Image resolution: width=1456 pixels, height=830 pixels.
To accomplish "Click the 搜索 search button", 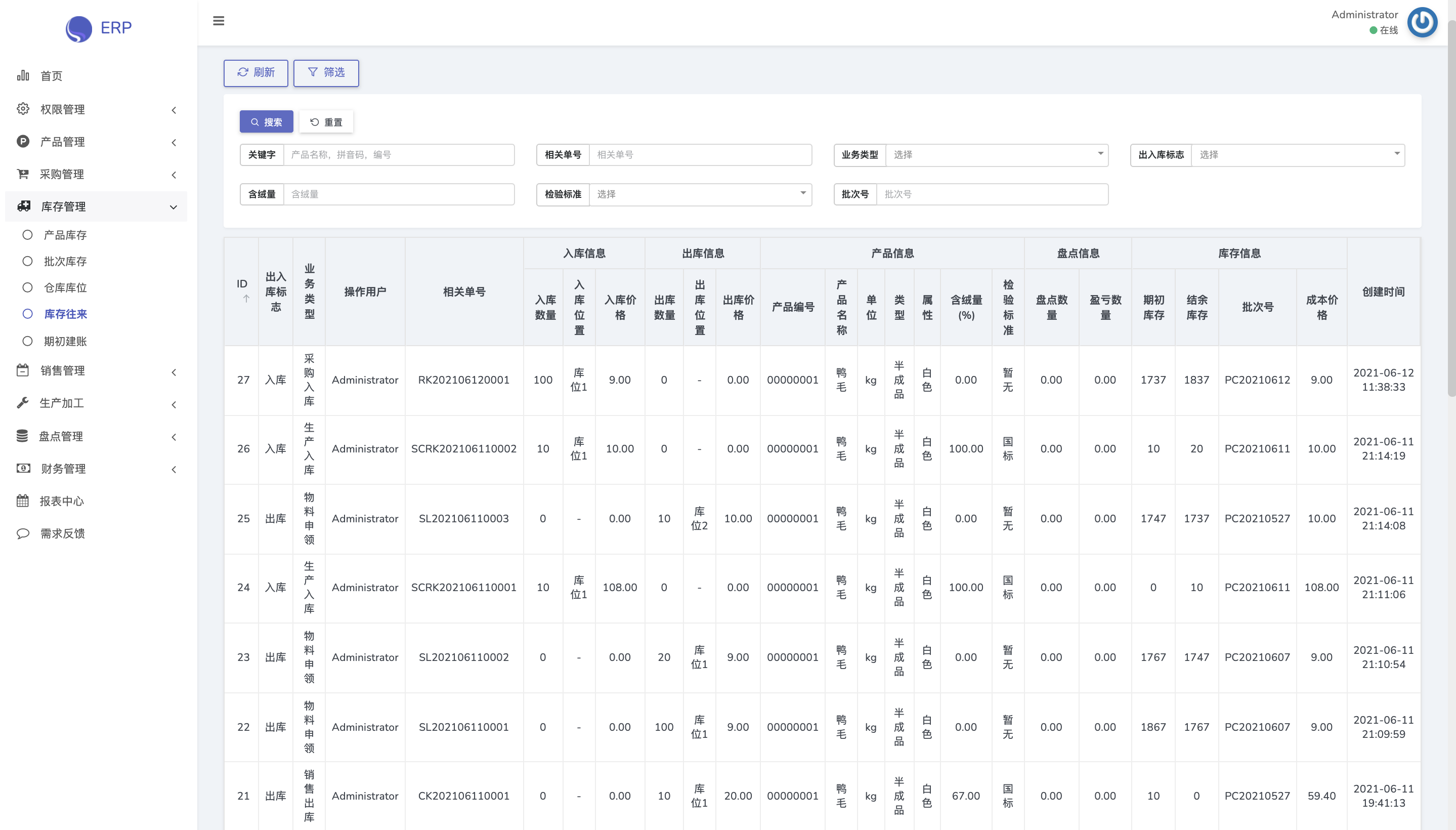I will pos(266,122).
